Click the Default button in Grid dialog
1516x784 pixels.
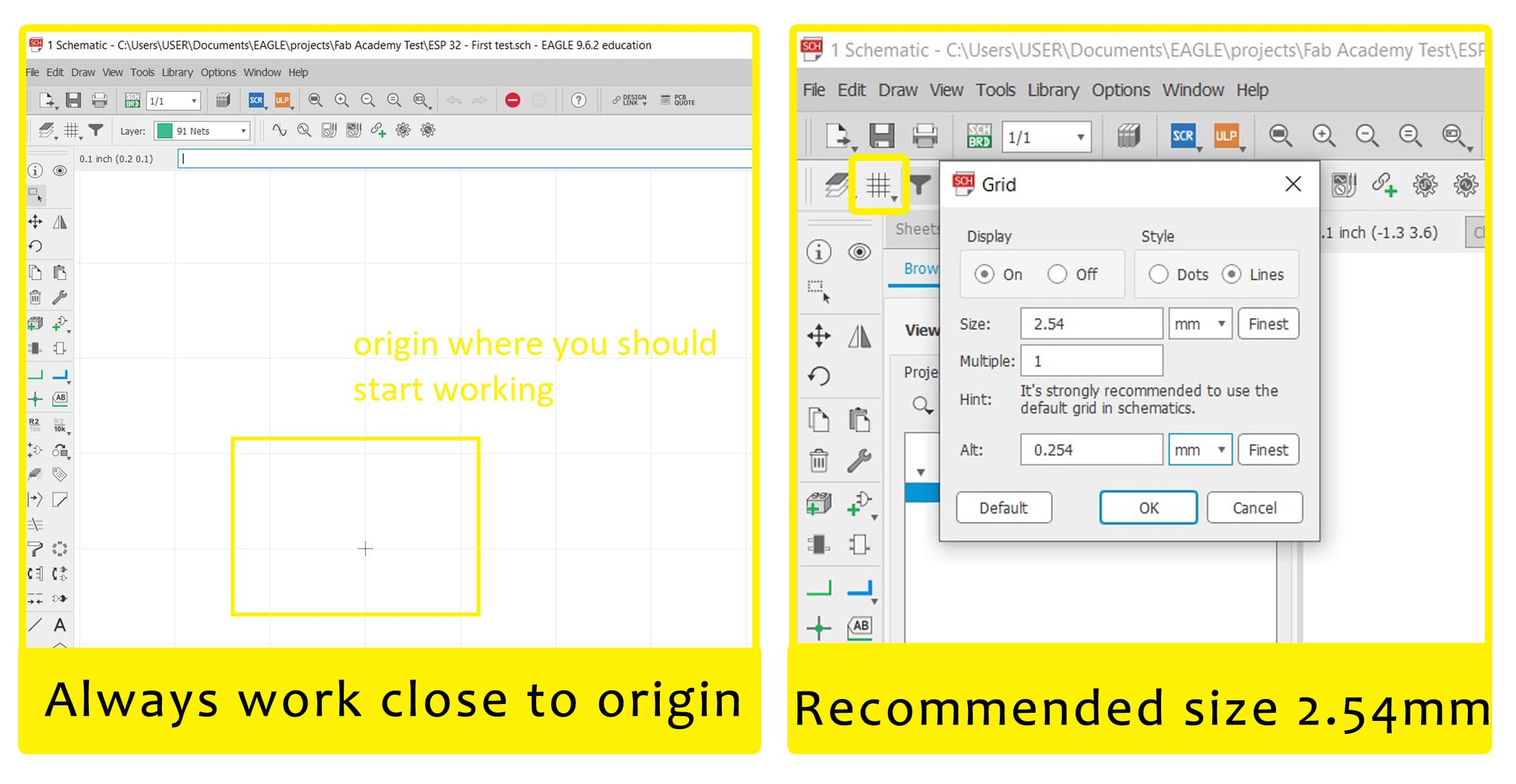[x=1001, y=506]
